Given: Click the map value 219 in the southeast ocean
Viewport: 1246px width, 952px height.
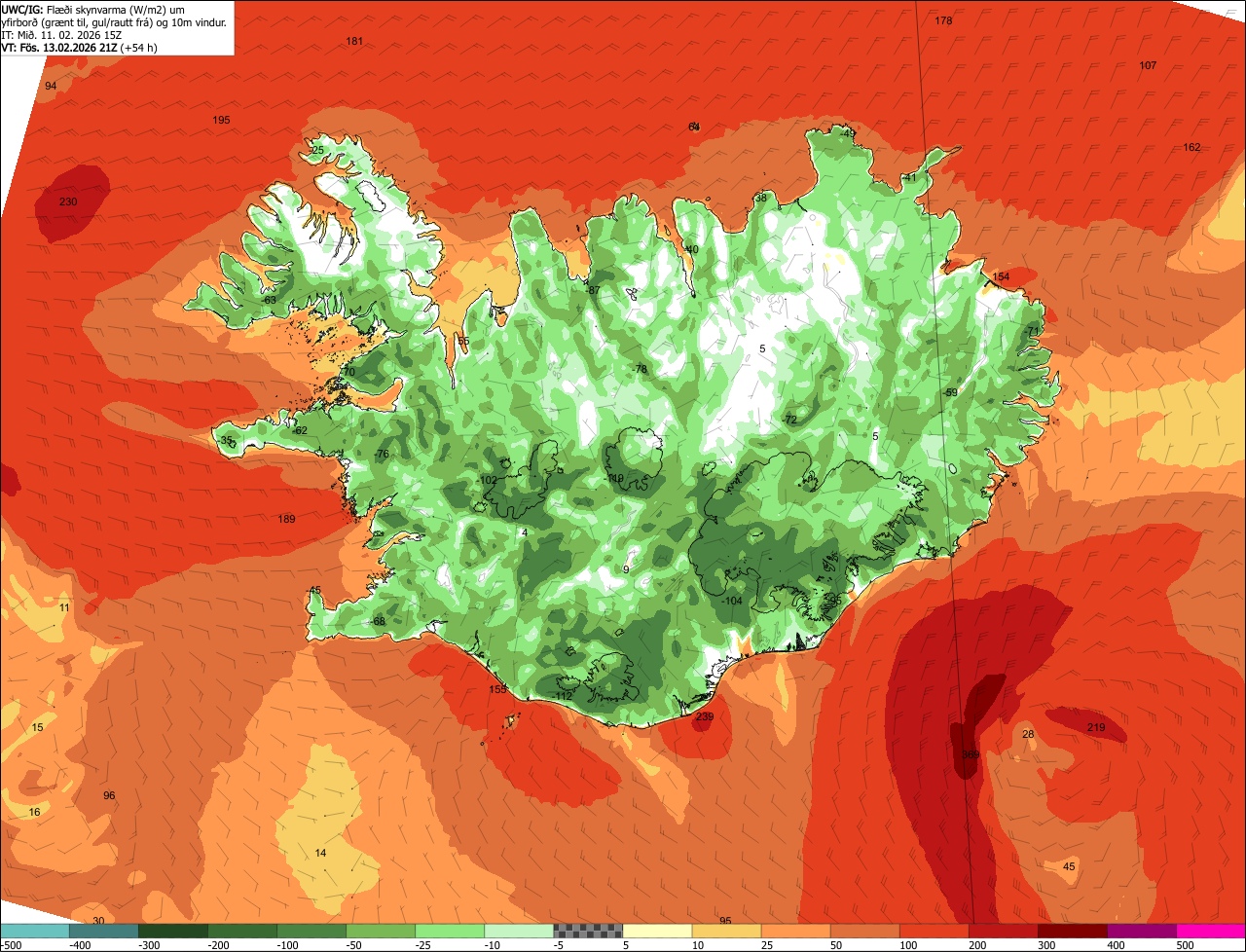Looking at the screenshot, I should click(x=1096, y=728).
